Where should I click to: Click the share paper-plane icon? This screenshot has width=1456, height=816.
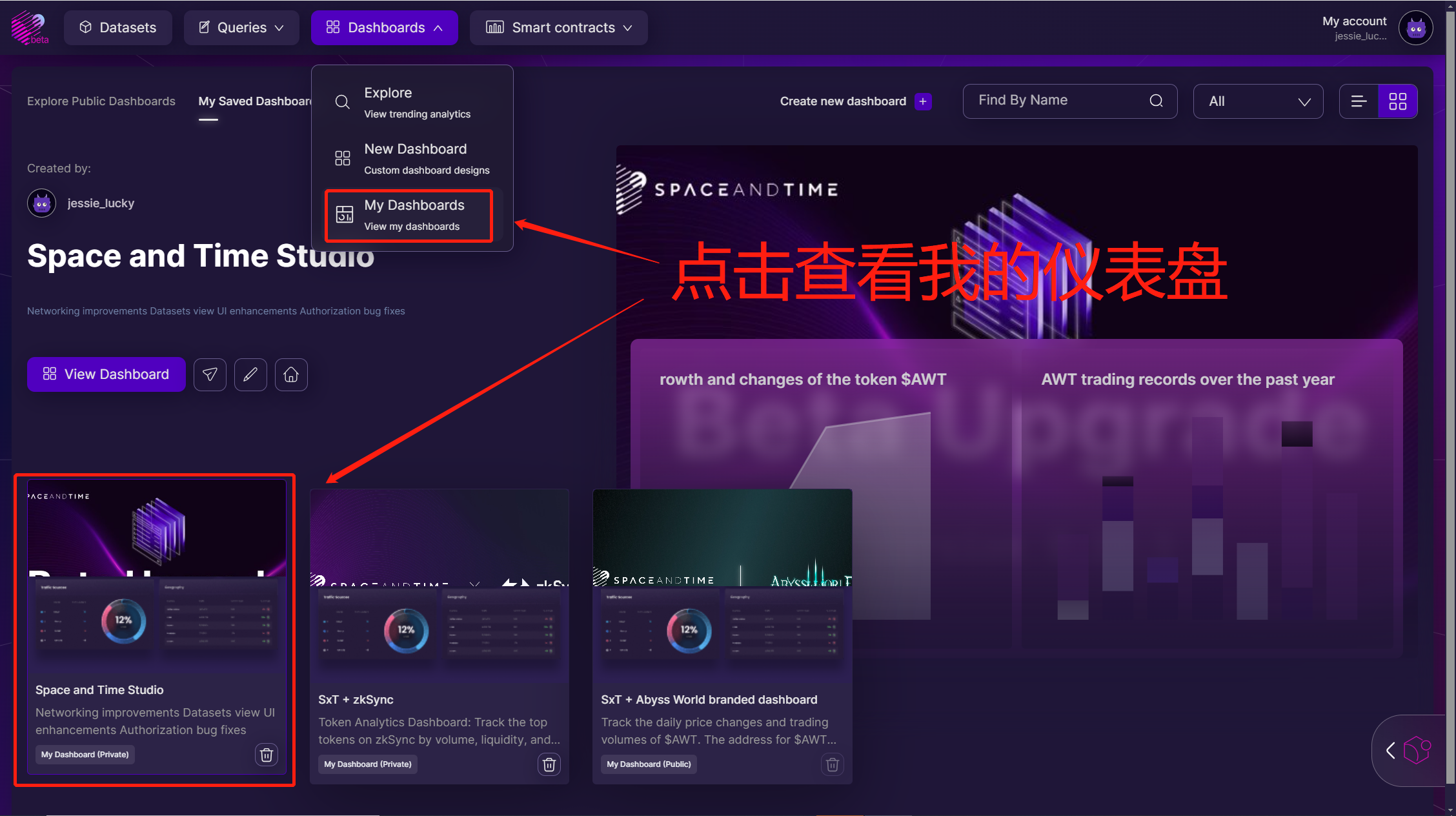tap(210, 374)
